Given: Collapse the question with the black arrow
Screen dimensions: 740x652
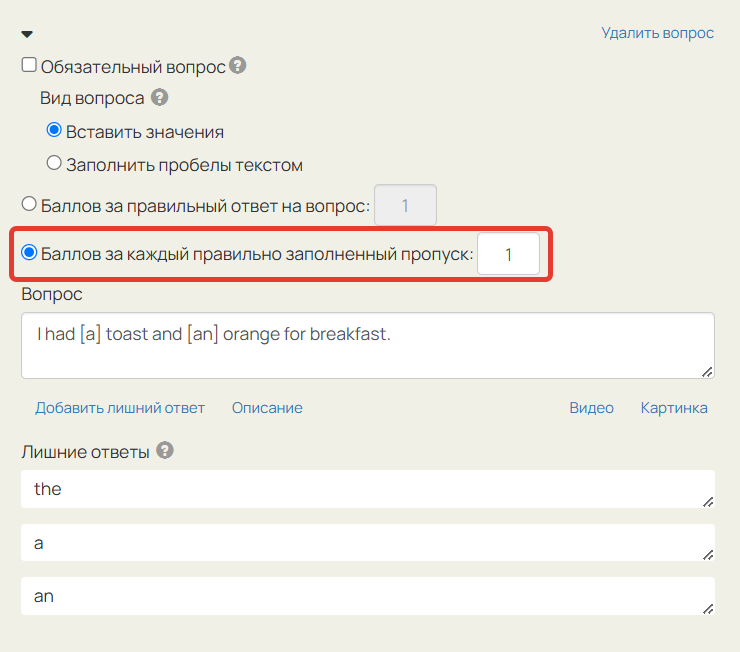Looking at the screenshot, I should tap(27, 34).
